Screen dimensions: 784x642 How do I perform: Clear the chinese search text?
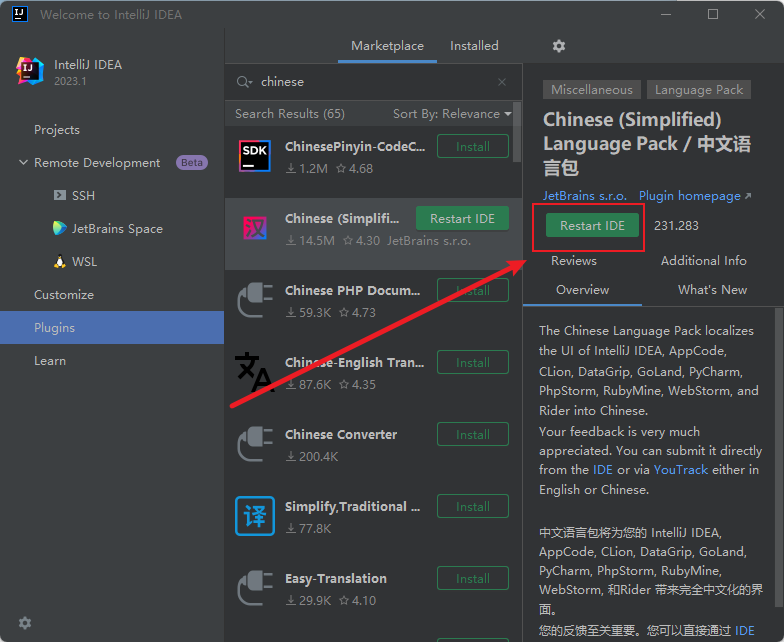(x=502, y=82)
